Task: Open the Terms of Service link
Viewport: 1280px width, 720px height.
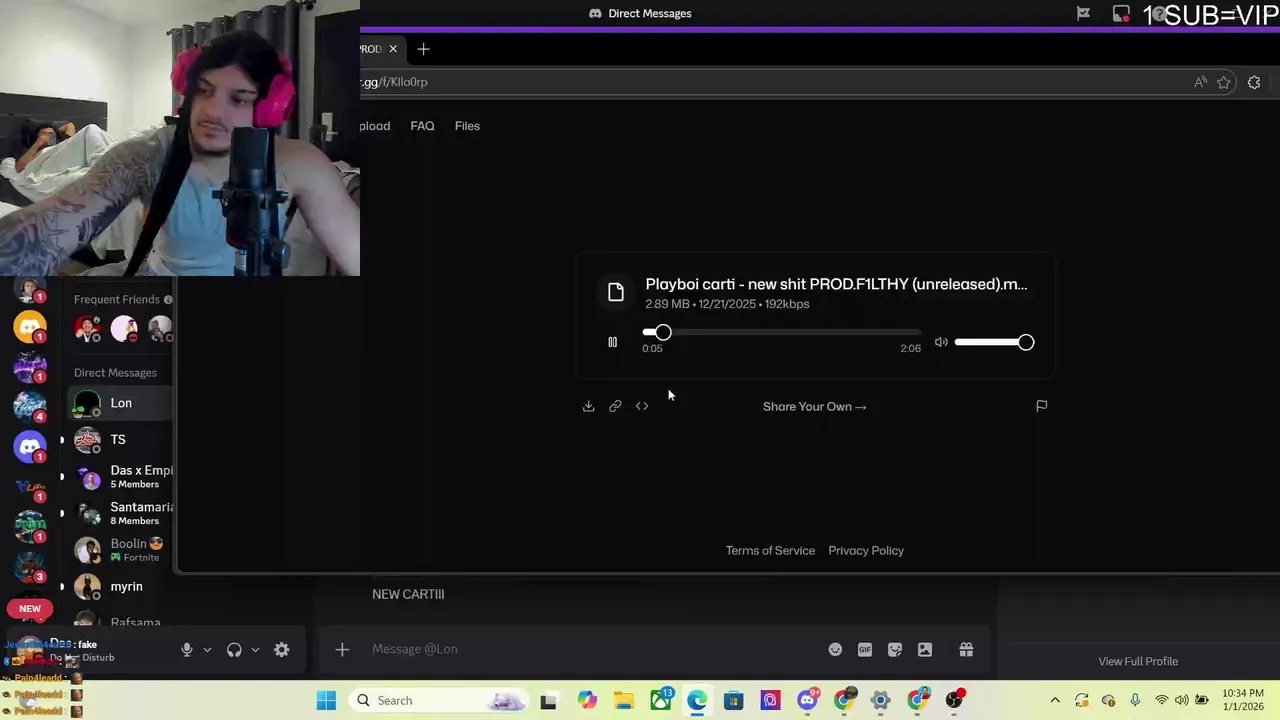Action: click(770, 550)
